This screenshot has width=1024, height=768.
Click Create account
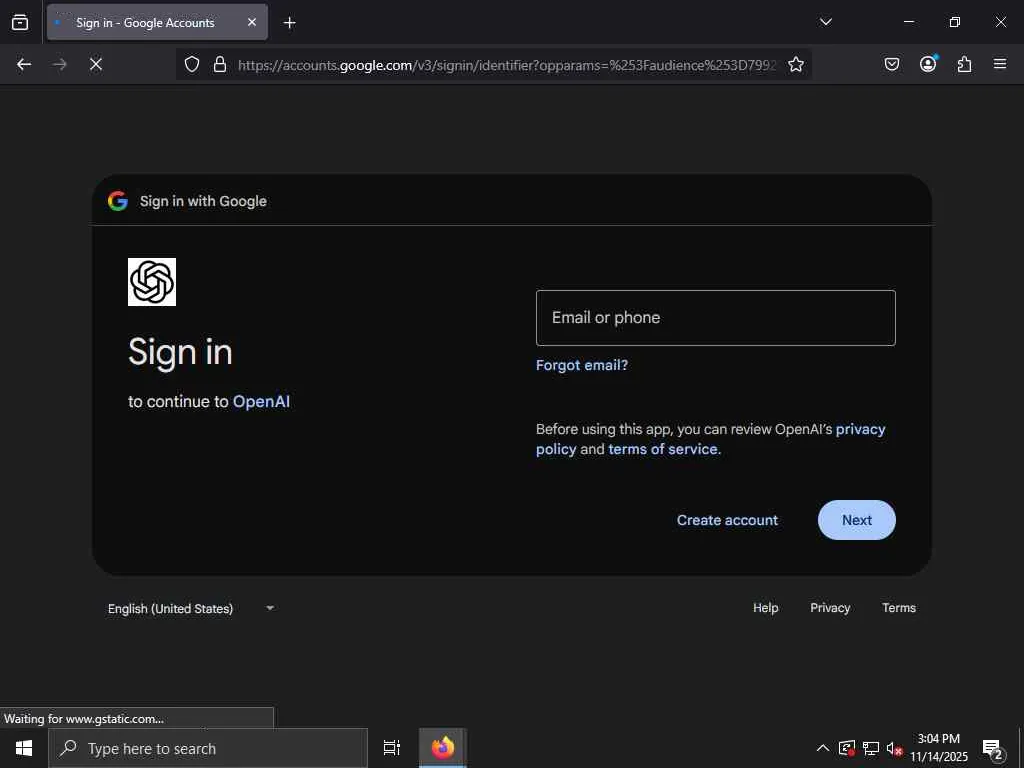tap(728, 520)
